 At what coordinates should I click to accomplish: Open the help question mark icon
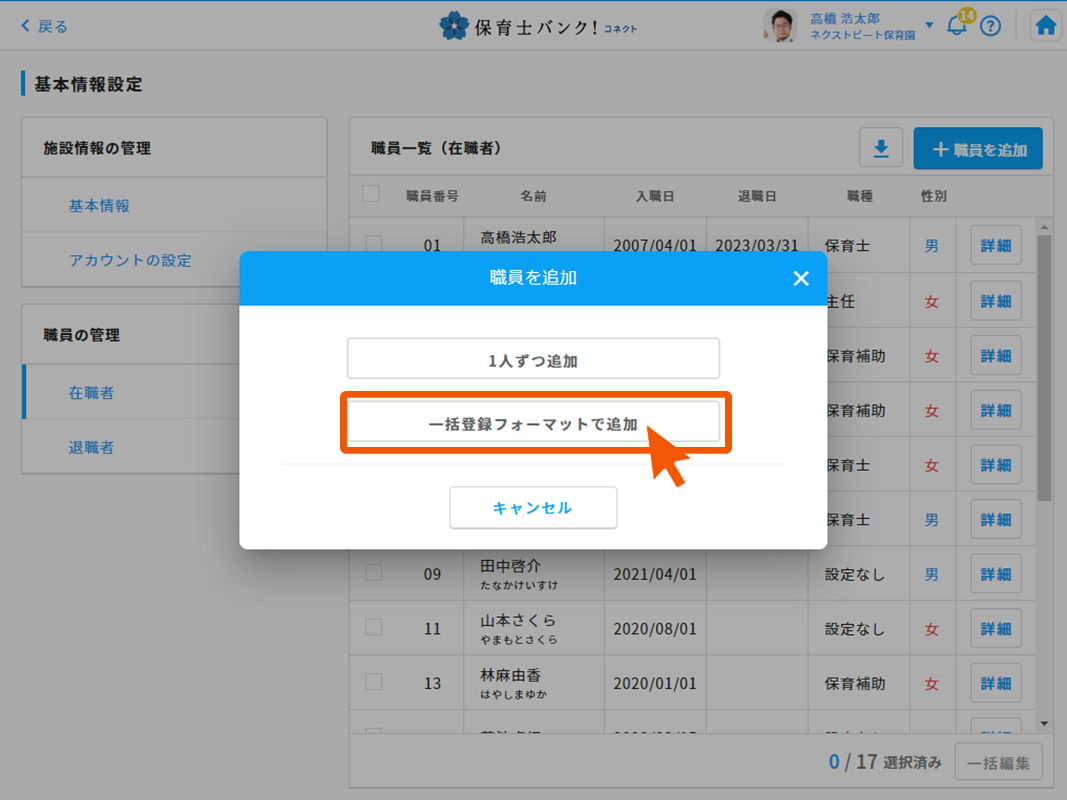[990, 26]
